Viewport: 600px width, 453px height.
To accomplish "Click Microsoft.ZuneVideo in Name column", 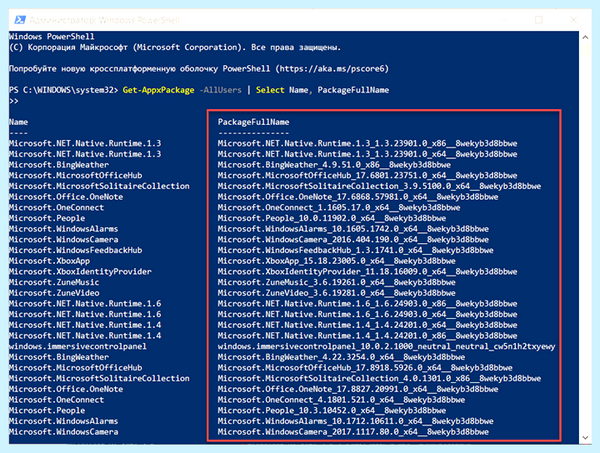I will tap(54, 293).
